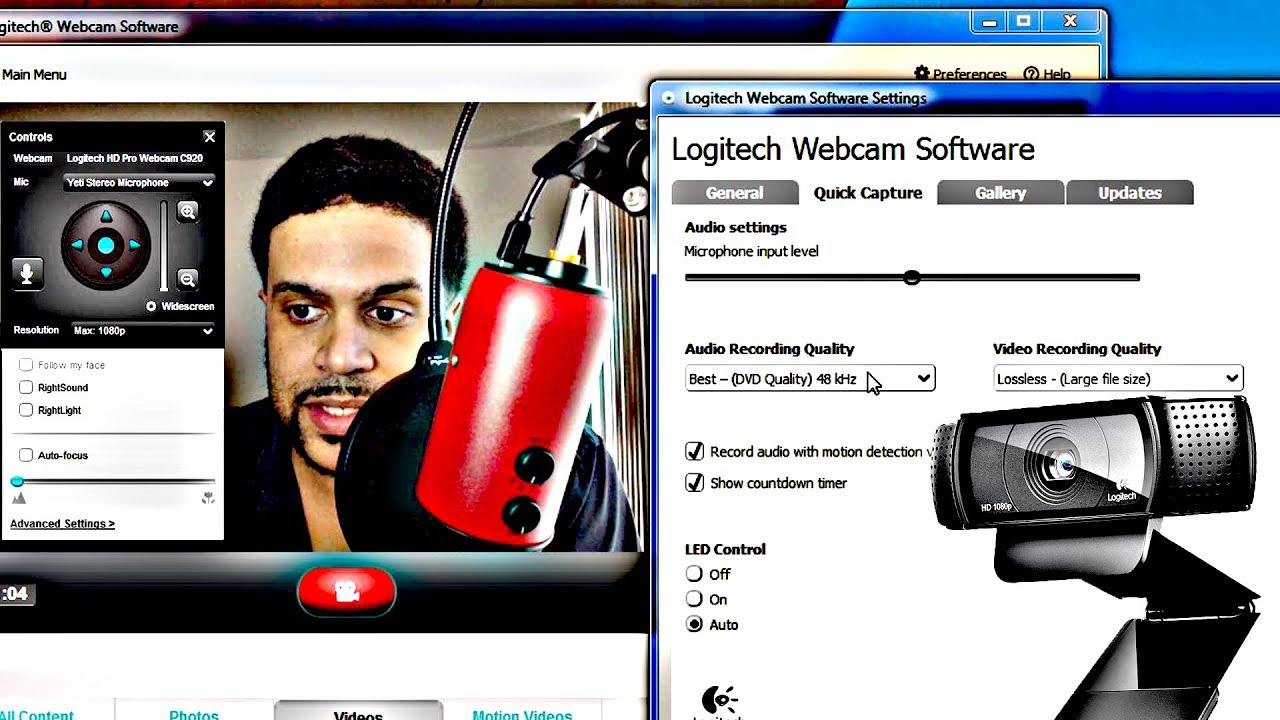Zoom in with the magnifier plus icon
The width and height of the screenshot is (1280, 720).
(187, 211)
